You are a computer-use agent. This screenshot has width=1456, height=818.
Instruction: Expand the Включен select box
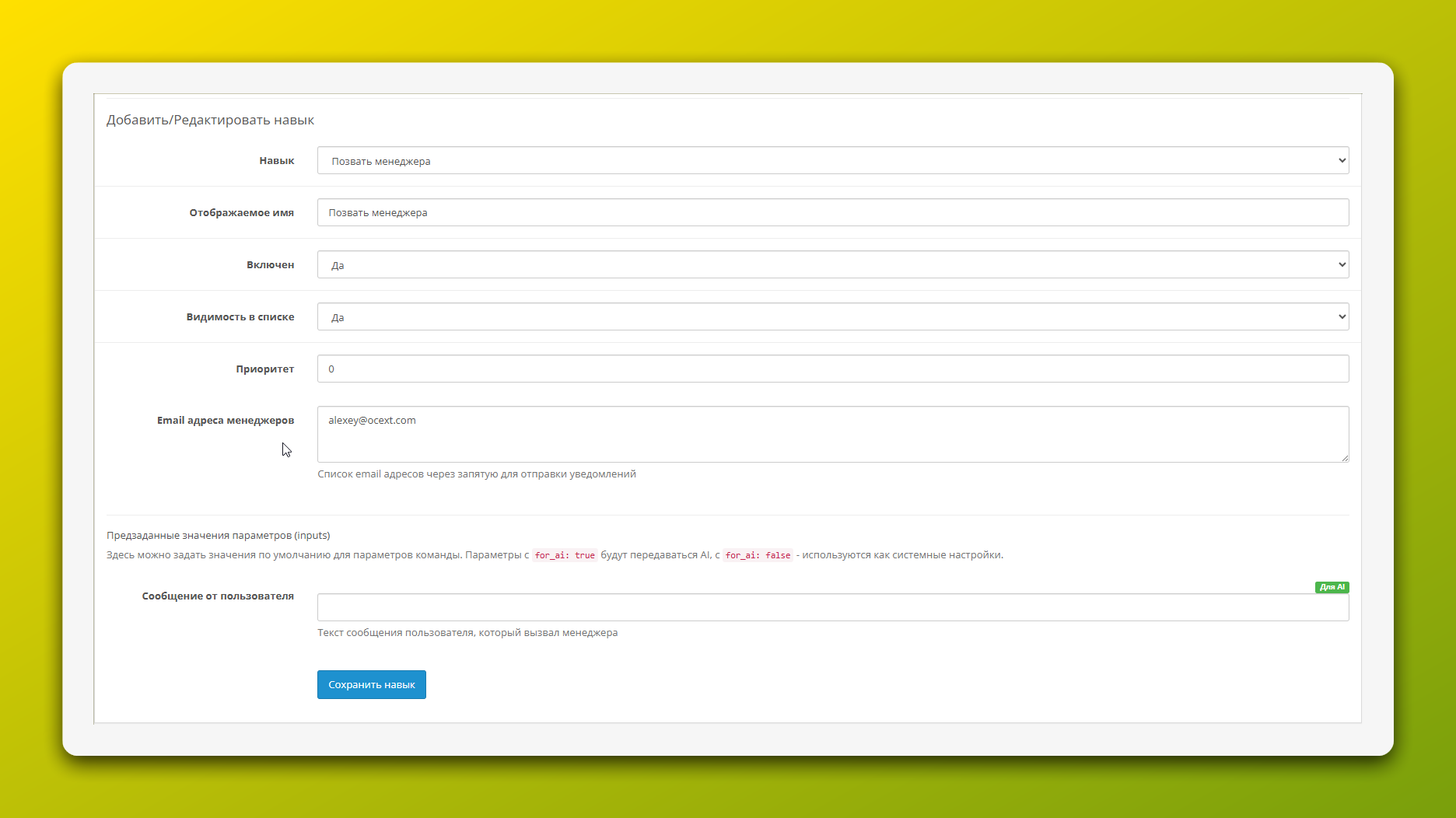(x=832, y=265)
